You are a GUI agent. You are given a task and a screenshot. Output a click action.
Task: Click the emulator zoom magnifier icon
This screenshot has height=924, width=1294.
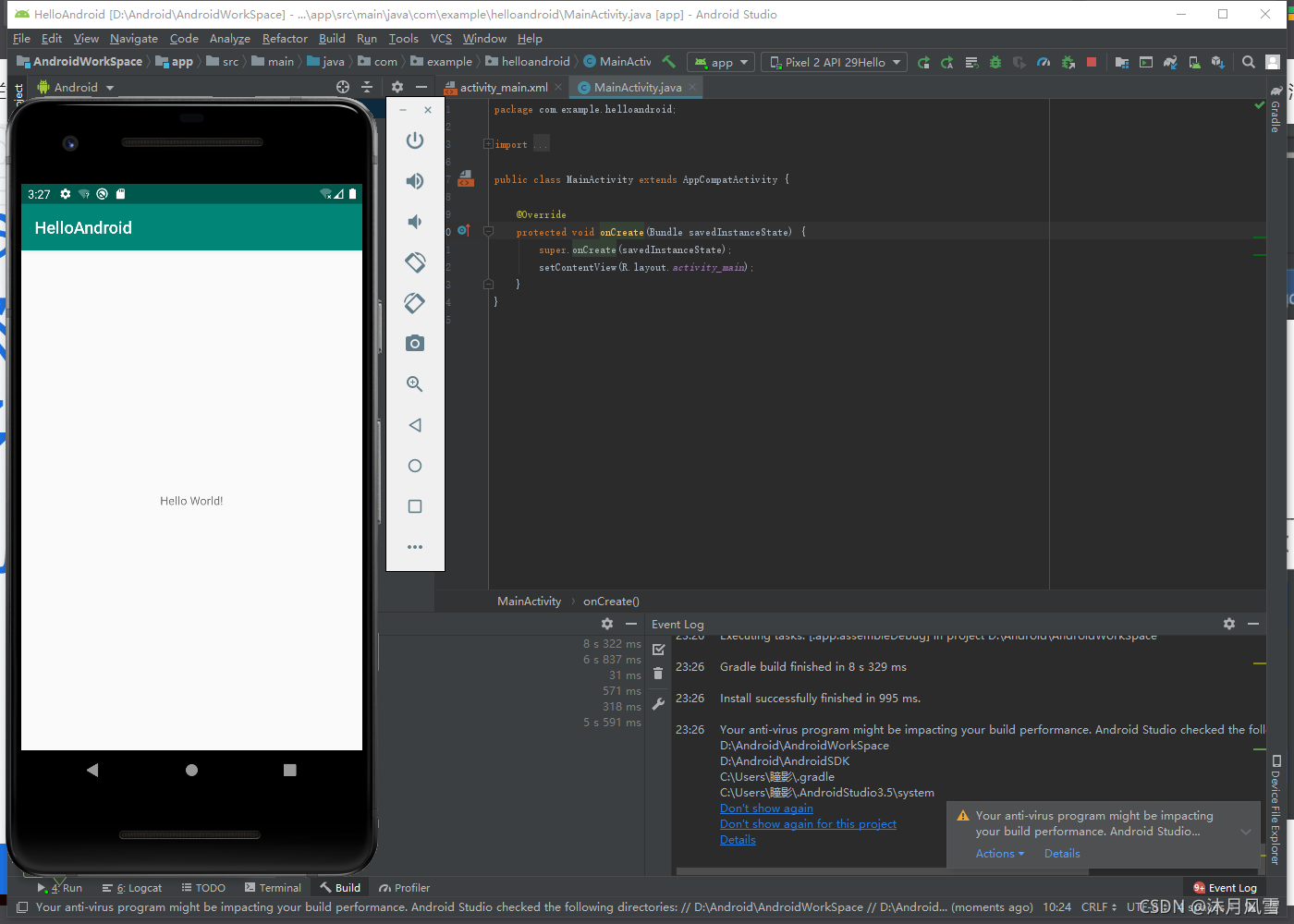tap(415, 384)
